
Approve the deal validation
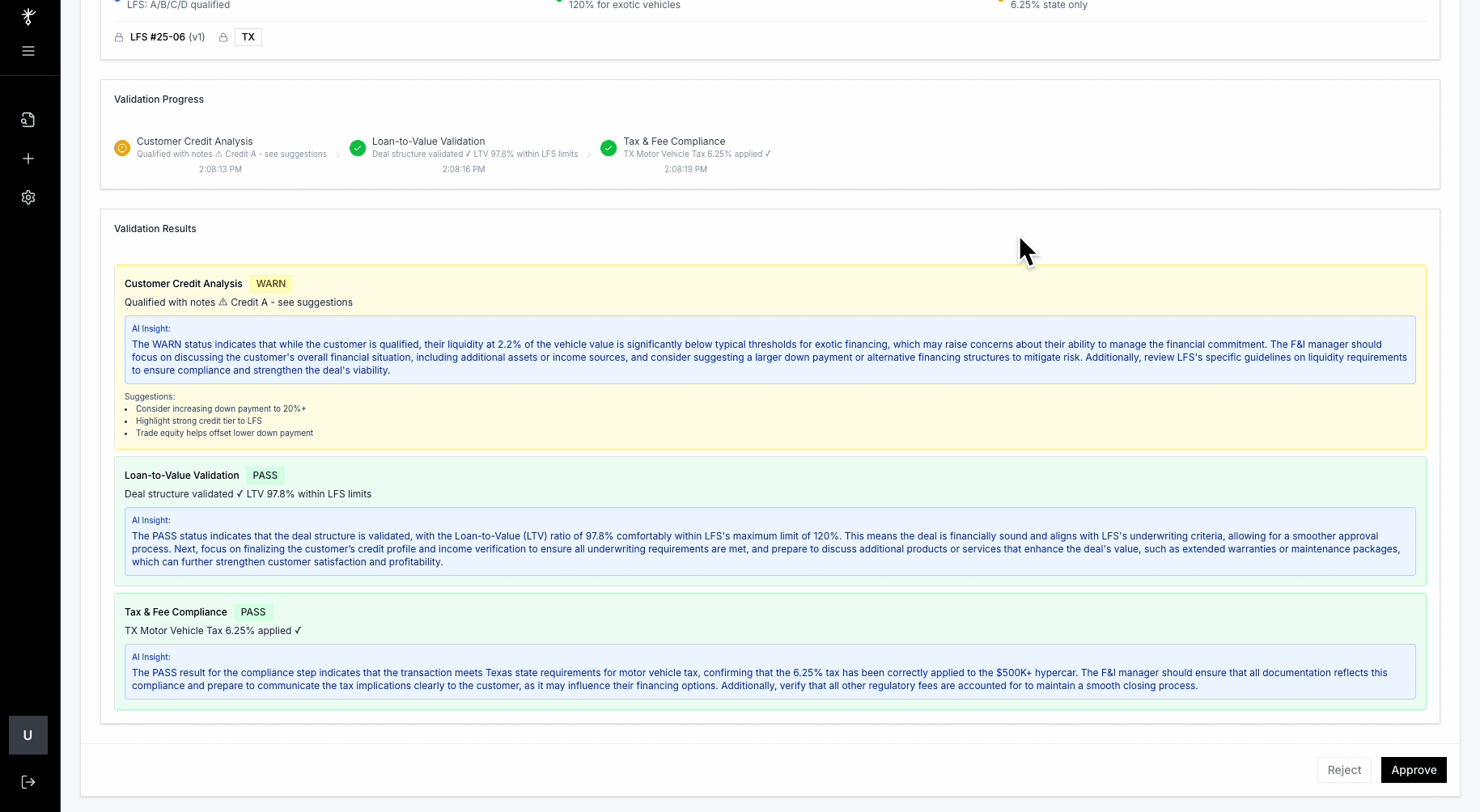click(1414, 770)
